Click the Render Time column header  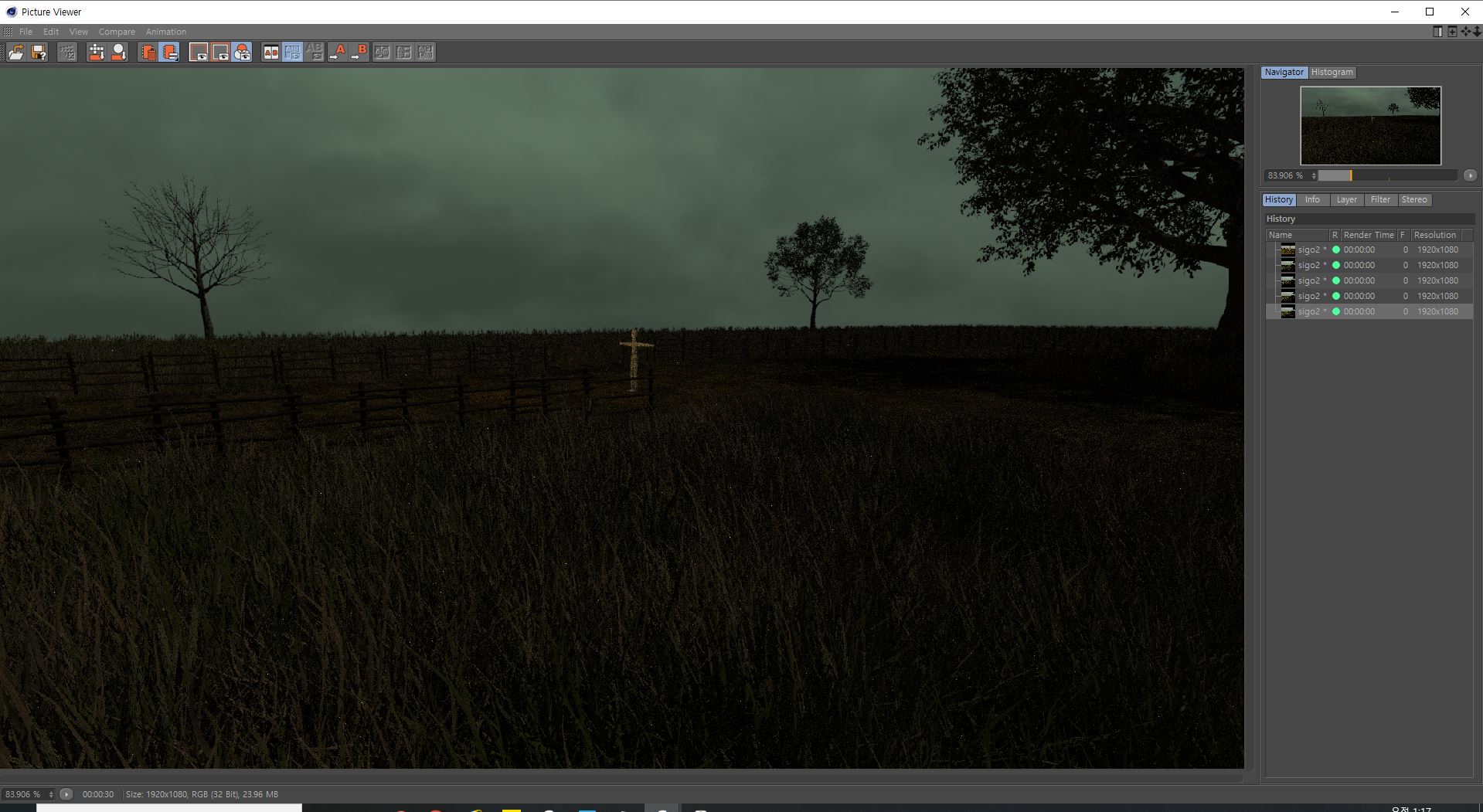tap(1368, 235)
